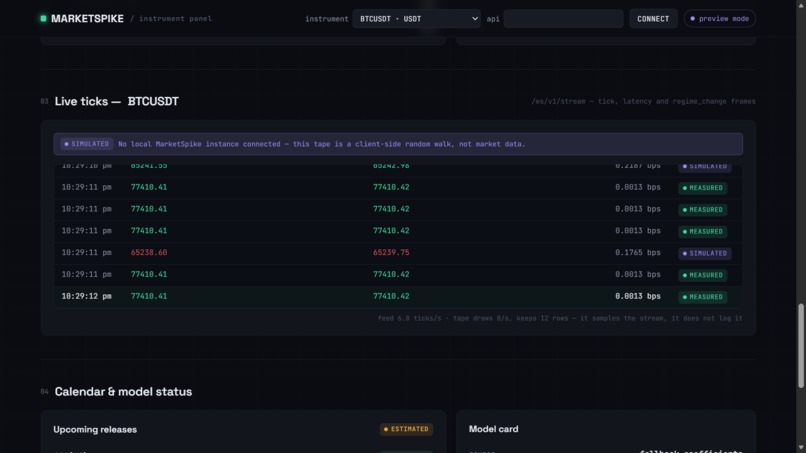The height and width of the screenshot is (453, 806).
Task: Click the bold 0.0013 bps in the 10:29:12 row
Action: click(637, 296)
